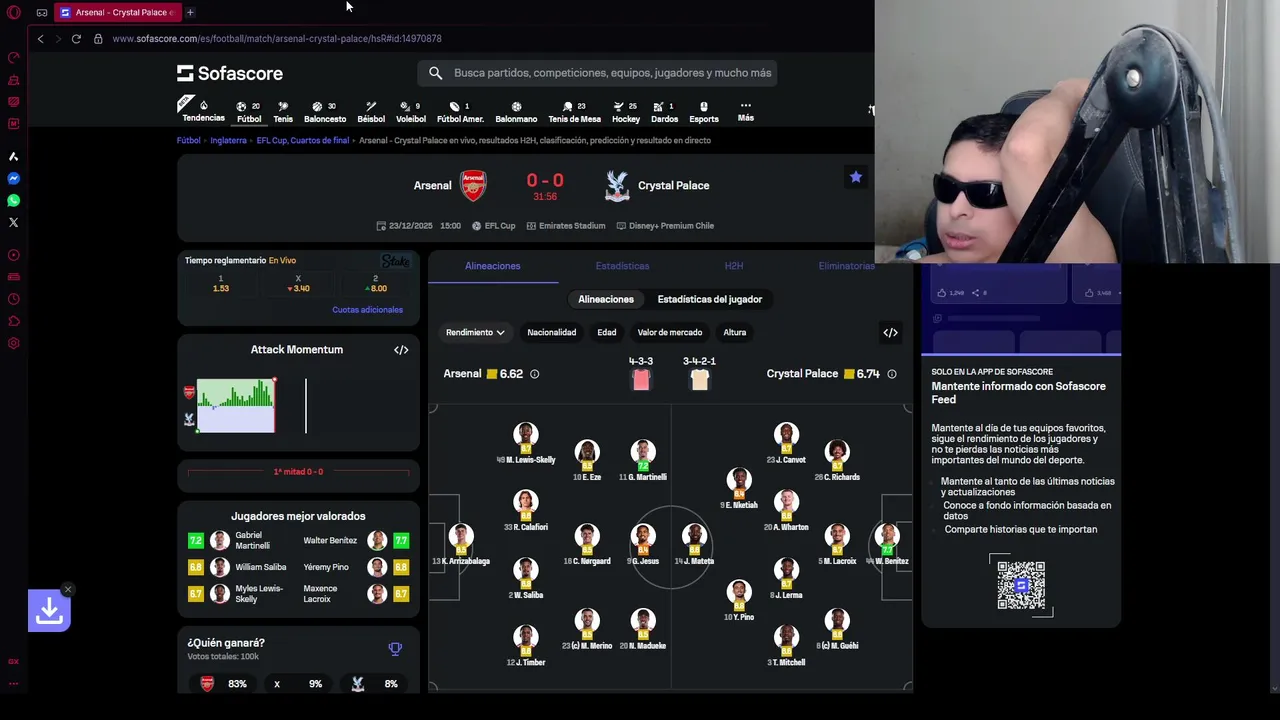1280x720 pixels.
Task: Select the Hockey sport icon
Action: coord(618,106)
